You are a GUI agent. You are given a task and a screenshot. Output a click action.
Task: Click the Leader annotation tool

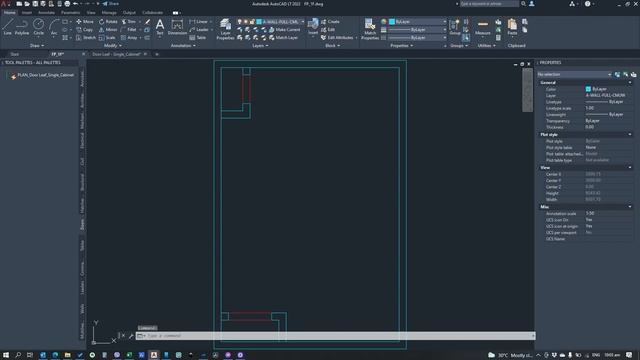[x=199, y=30]
